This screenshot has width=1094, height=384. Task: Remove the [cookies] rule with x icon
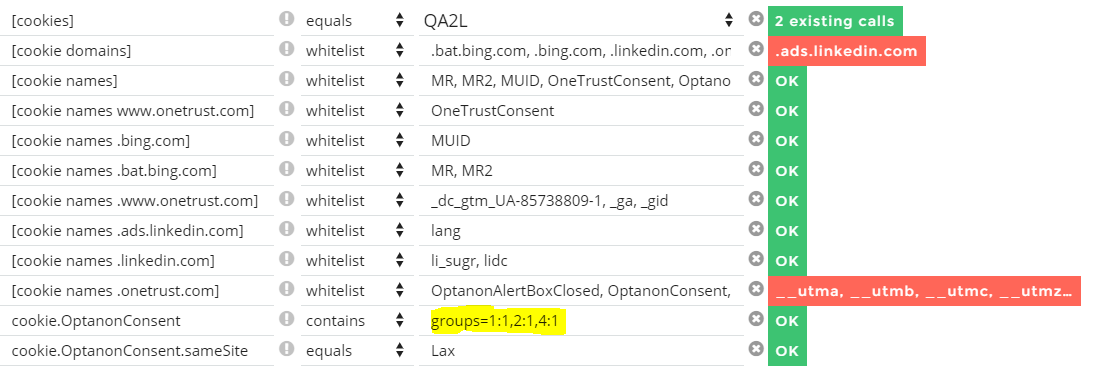[756, 19]
